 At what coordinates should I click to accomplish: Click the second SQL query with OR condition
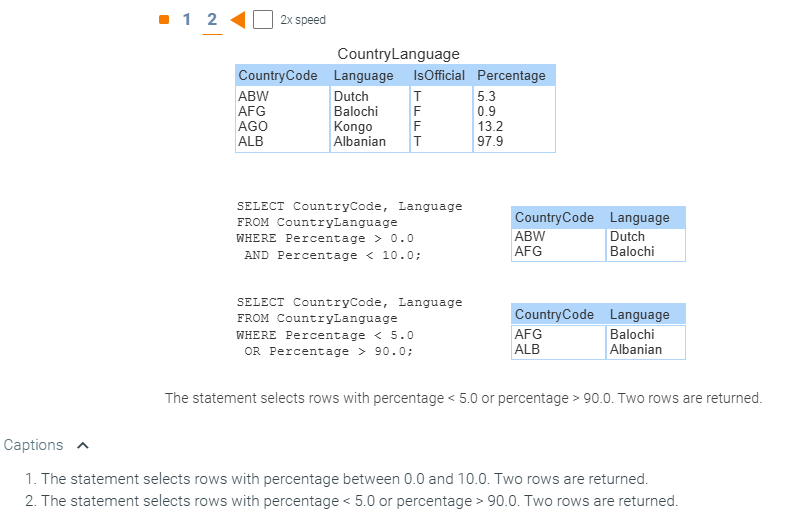click(x=349, y=327)
